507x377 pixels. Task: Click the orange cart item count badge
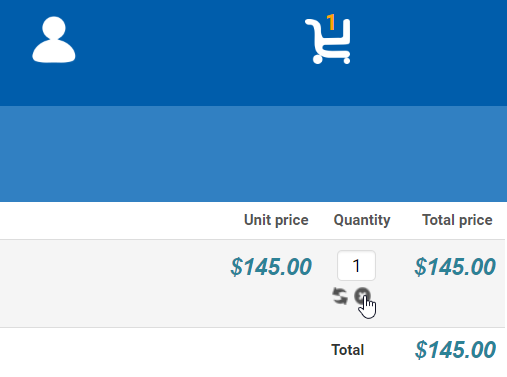(x=331, y=22)
